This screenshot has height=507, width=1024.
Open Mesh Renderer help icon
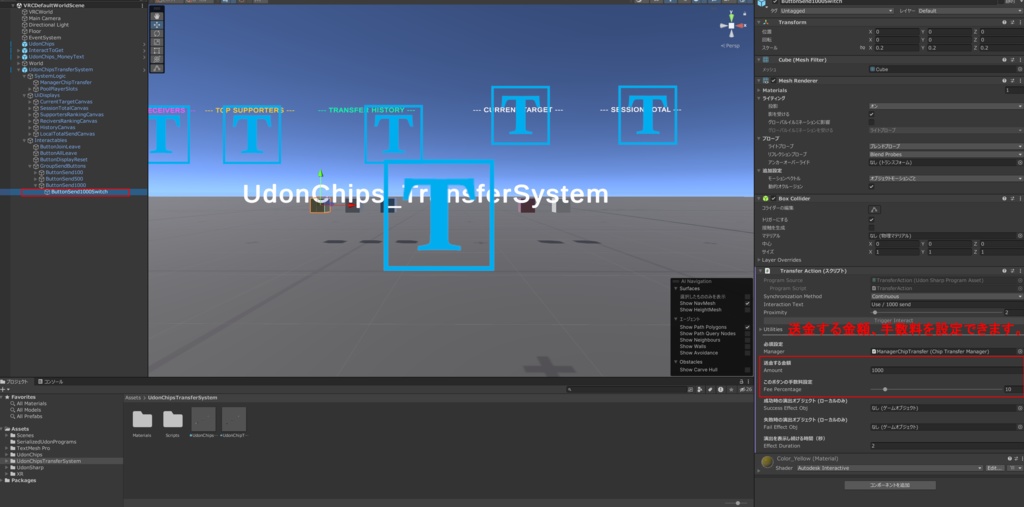click(x=1004, y=80)
